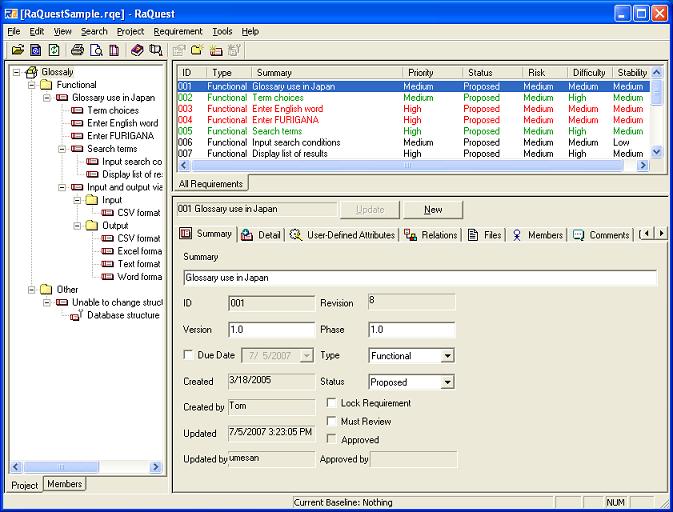673x512 pixels.
Task: Collapse the Other folder node
Action: [32, 290]
